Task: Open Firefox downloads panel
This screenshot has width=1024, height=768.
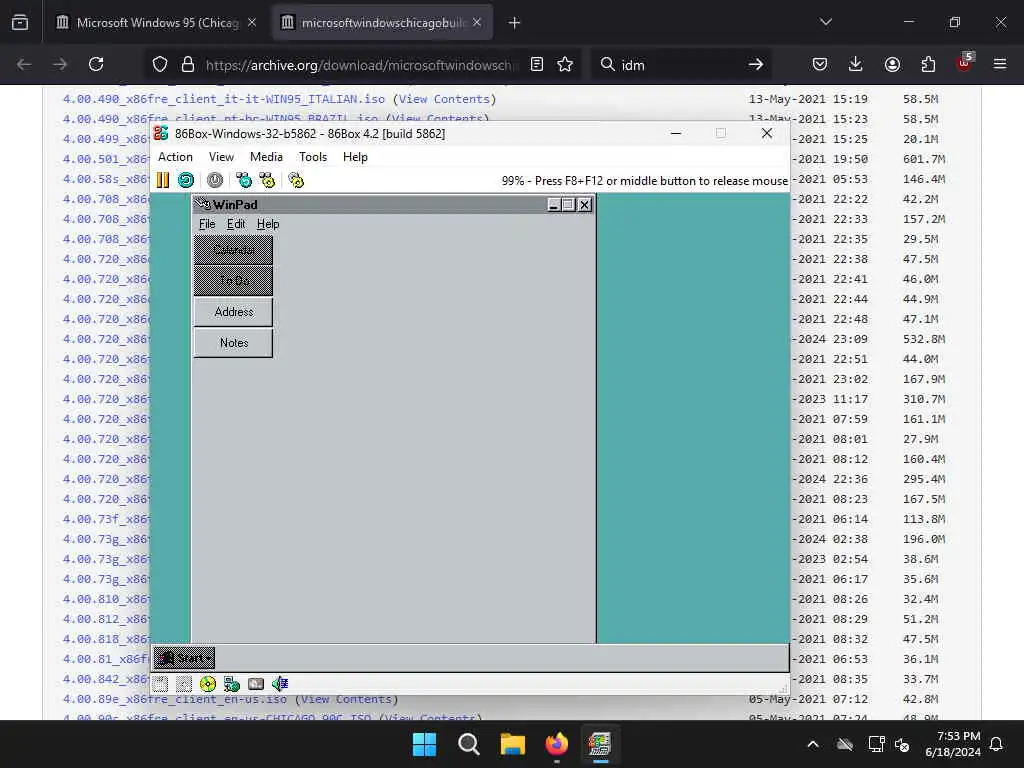Action: coord(856,64)
